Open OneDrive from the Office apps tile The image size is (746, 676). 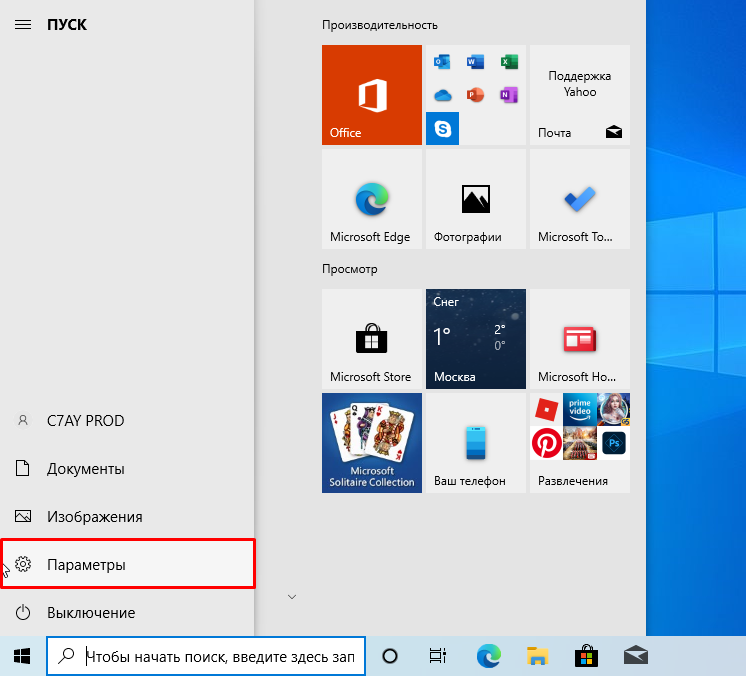click(x=442, y=95)
